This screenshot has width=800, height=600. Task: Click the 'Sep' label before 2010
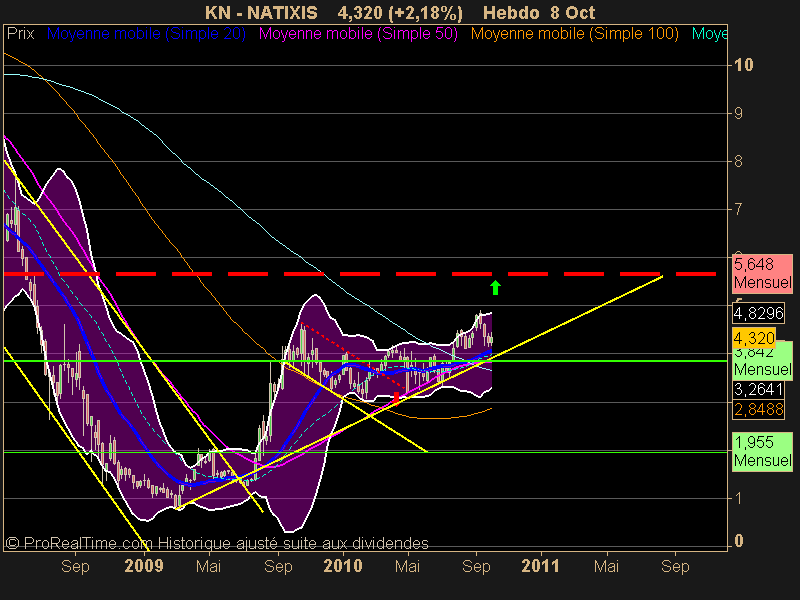point(278,566)
